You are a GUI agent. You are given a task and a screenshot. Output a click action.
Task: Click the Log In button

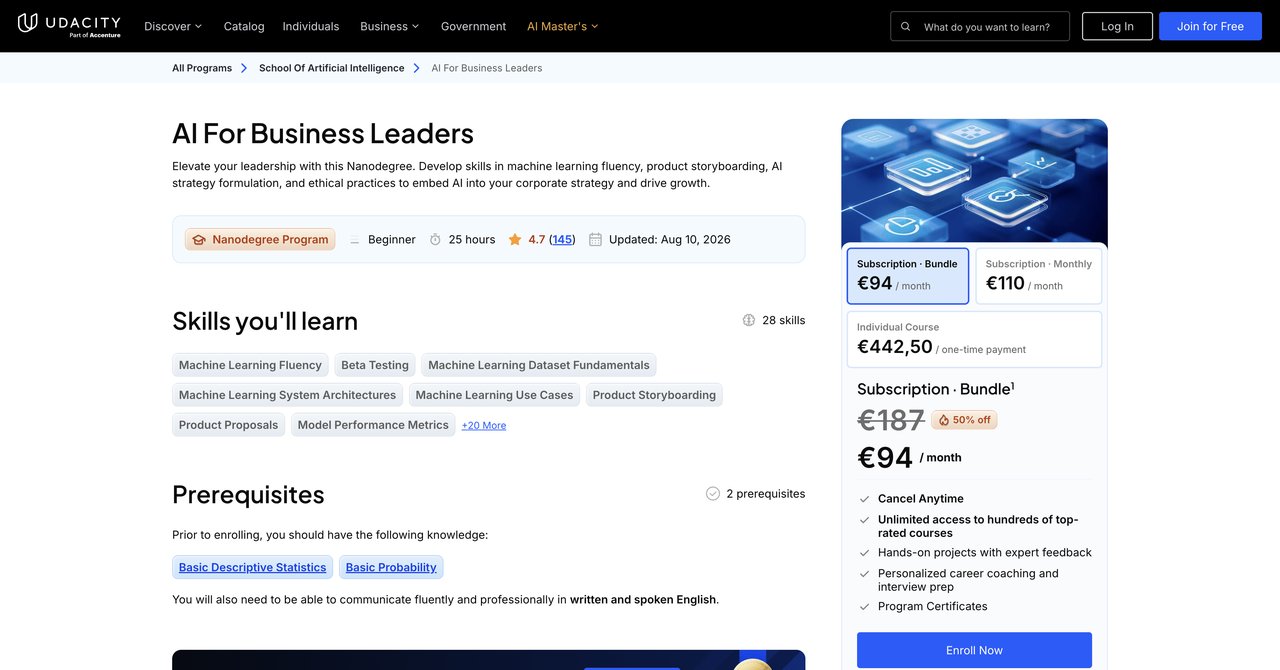(1117, 26)
